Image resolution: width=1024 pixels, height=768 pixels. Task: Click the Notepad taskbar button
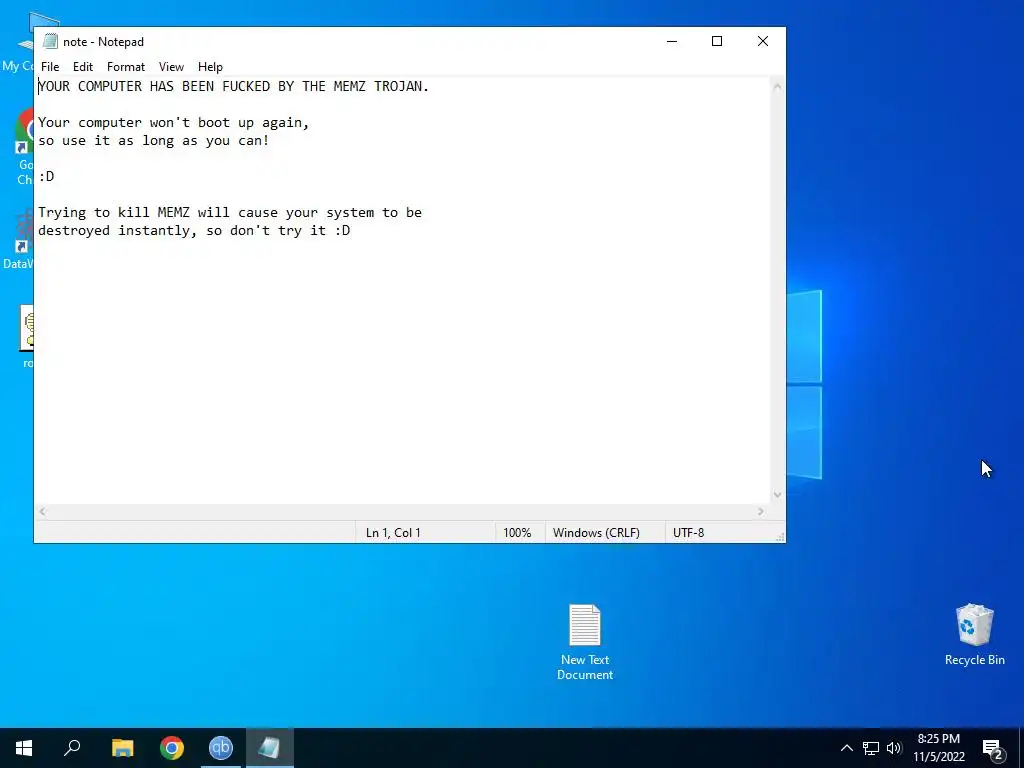click(x=270, y=748)
